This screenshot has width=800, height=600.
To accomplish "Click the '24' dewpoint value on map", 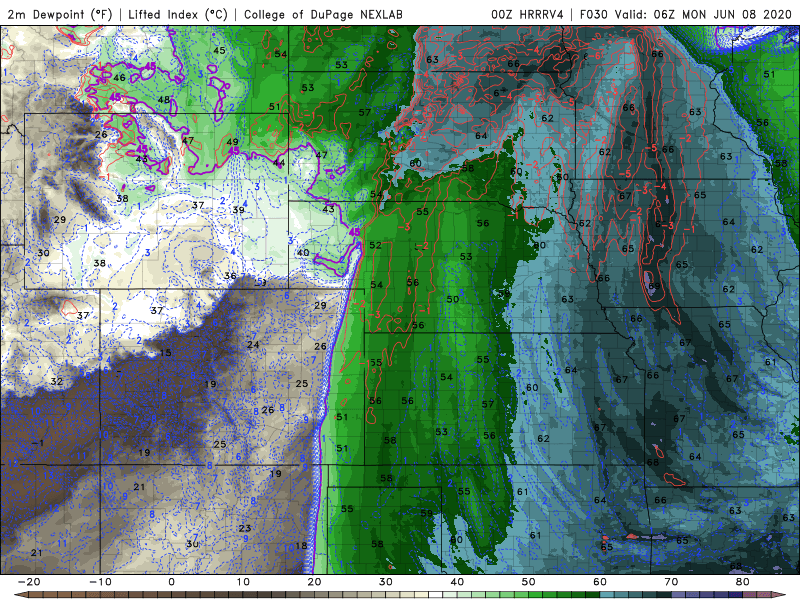I will coord(253,344).
